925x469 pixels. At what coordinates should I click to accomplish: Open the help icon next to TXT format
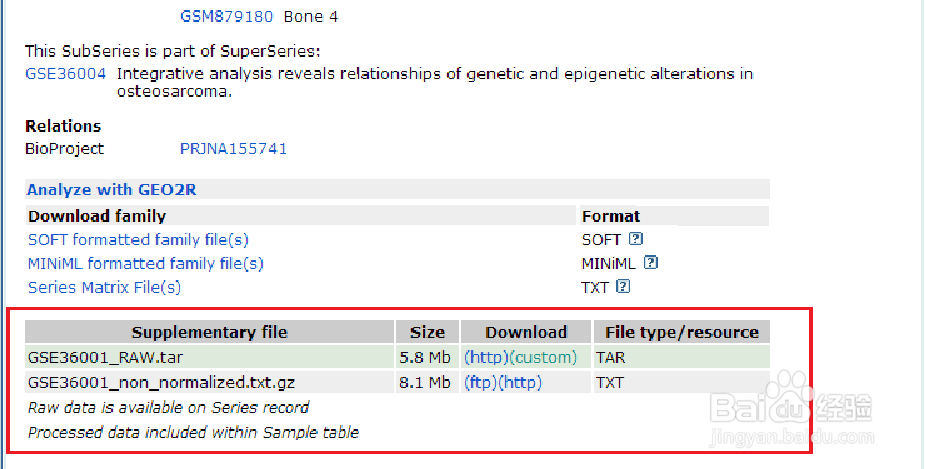point(623,287)
